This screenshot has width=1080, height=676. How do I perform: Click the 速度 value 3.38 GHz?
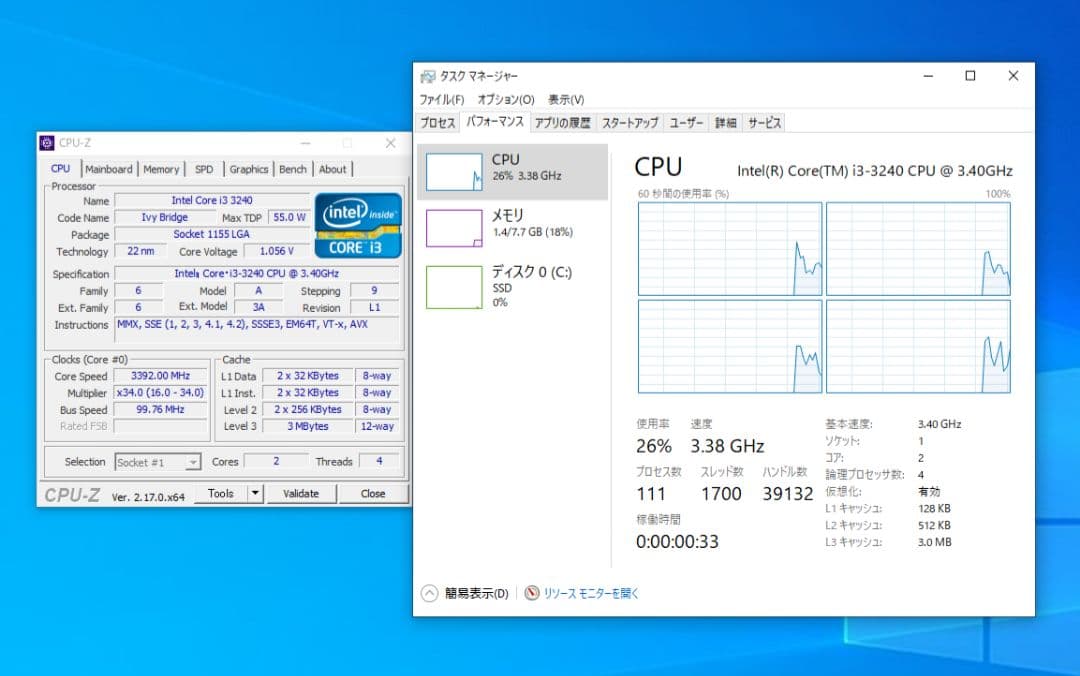[727, 447]
